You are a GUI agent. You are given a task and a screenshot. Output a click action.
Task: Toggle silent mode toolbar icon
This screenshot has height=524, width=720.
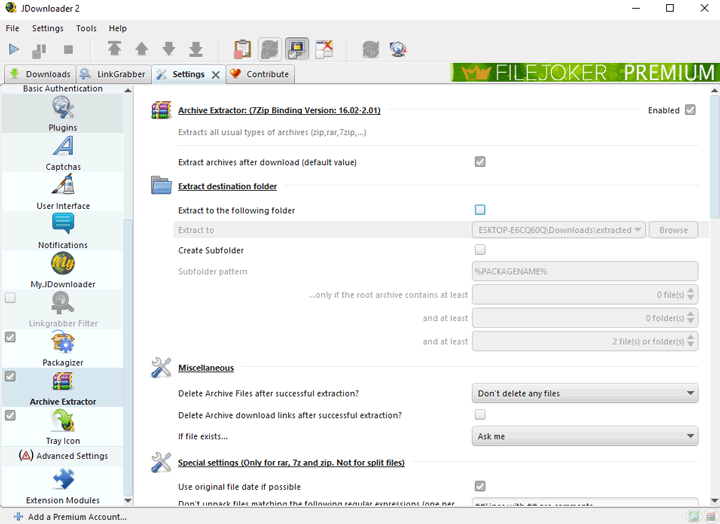click(324, 49)
